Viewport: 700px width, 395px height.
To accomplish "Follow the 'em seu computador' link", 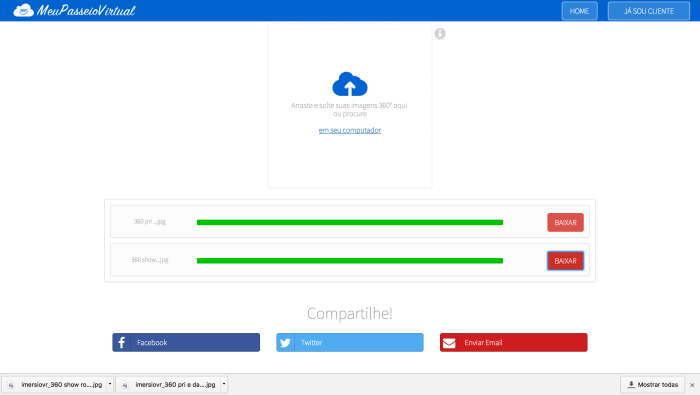I will 350,130.
